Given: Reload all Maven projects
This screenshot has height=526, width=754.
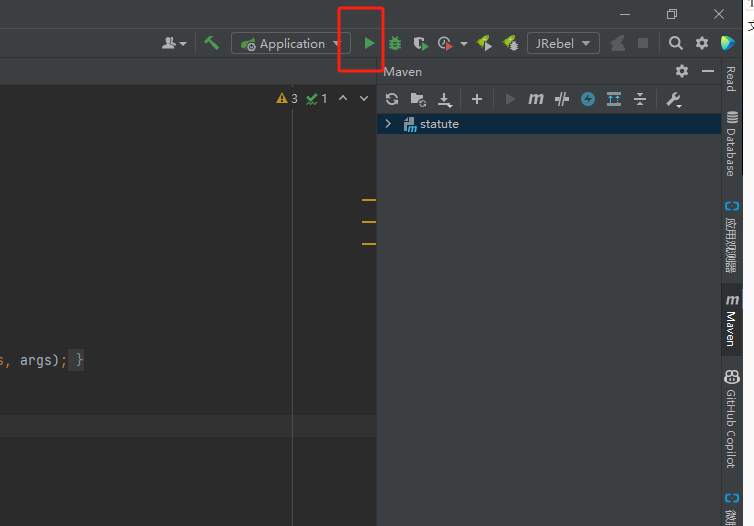Looking at the screenshot, I should coord(392,99).
